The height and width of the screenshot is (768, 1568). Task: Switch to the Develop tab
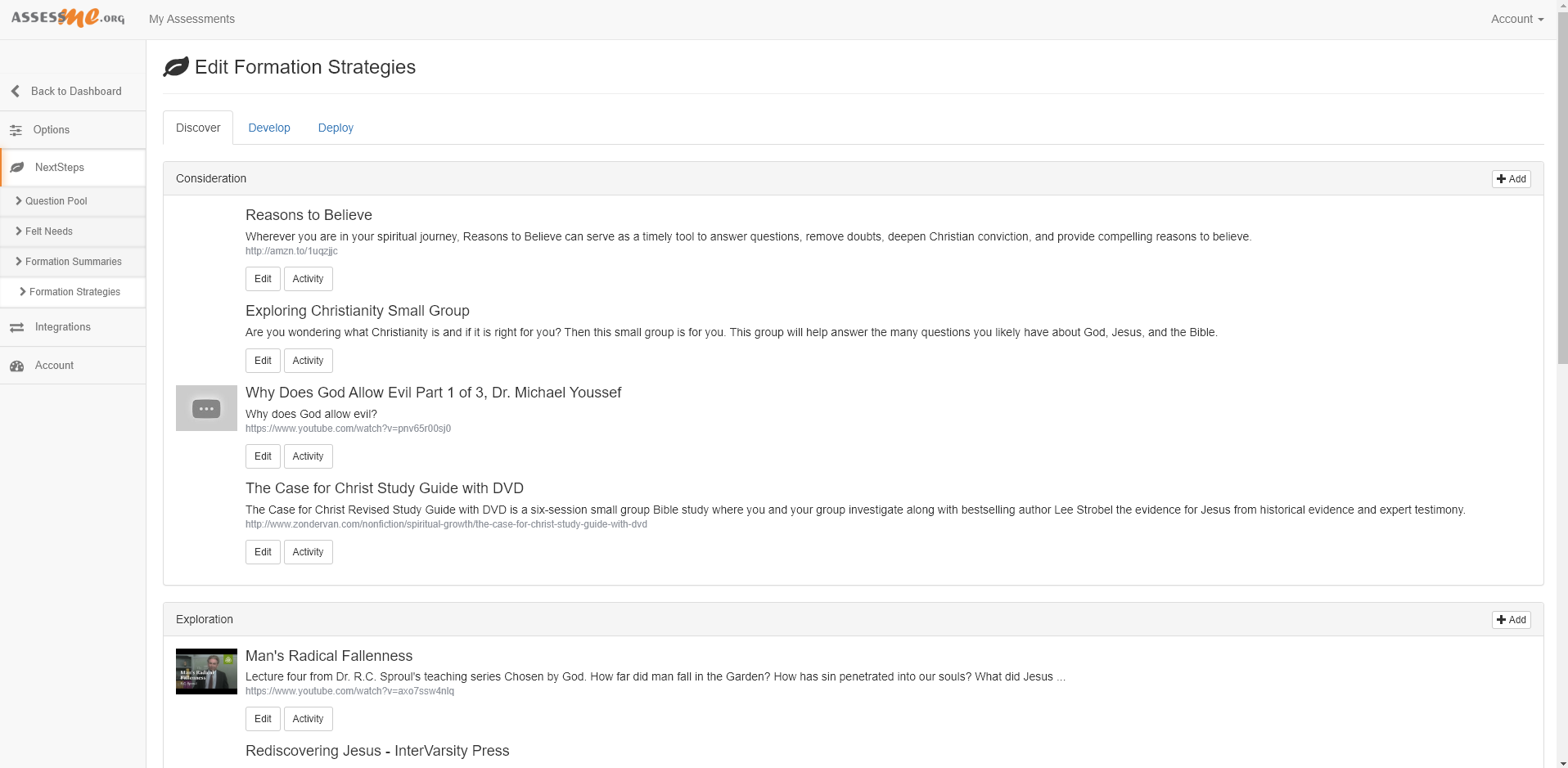pyautogui.click(x=269, y=128)
